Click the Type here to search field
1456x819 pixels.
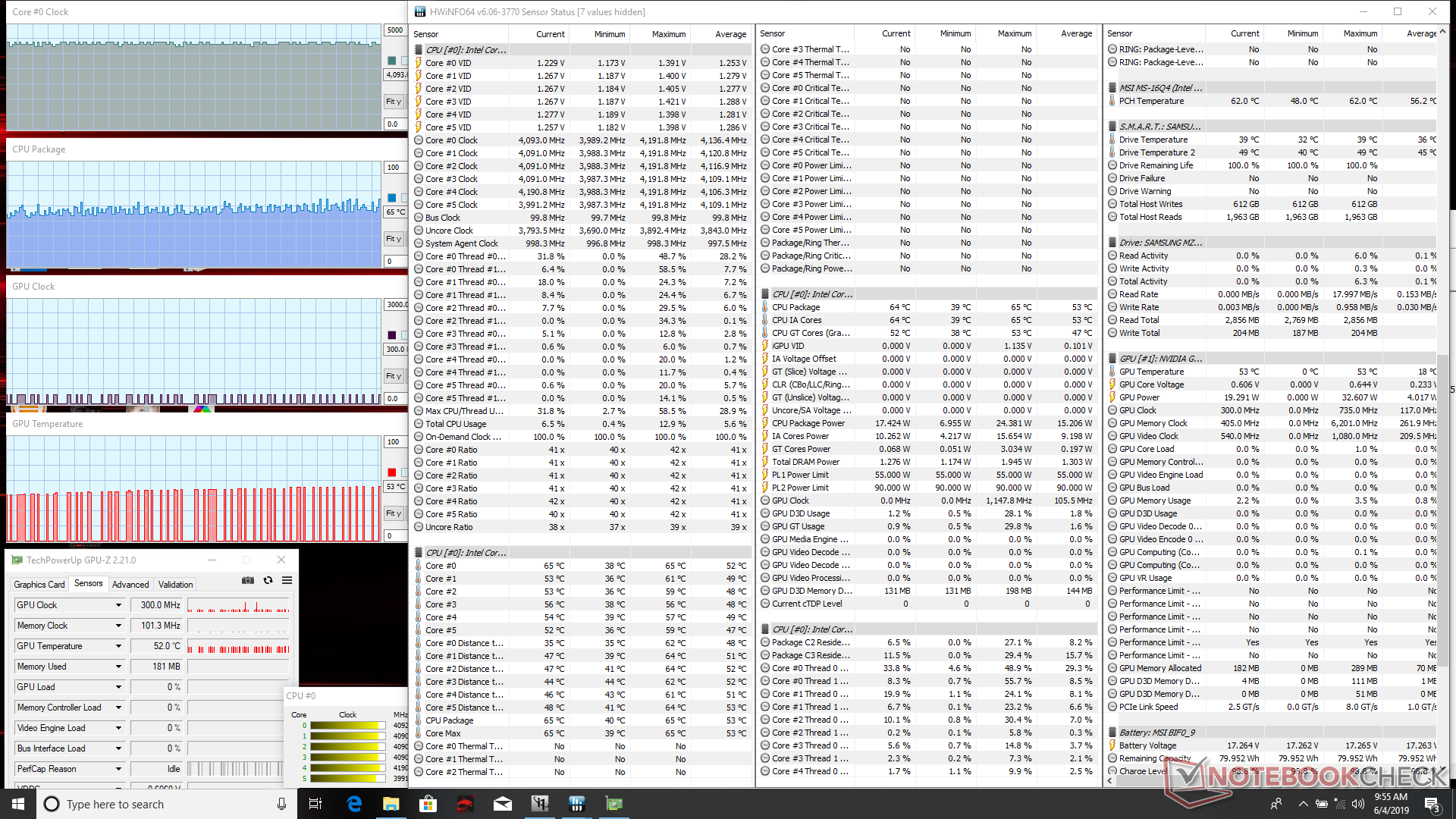point(159,804)
